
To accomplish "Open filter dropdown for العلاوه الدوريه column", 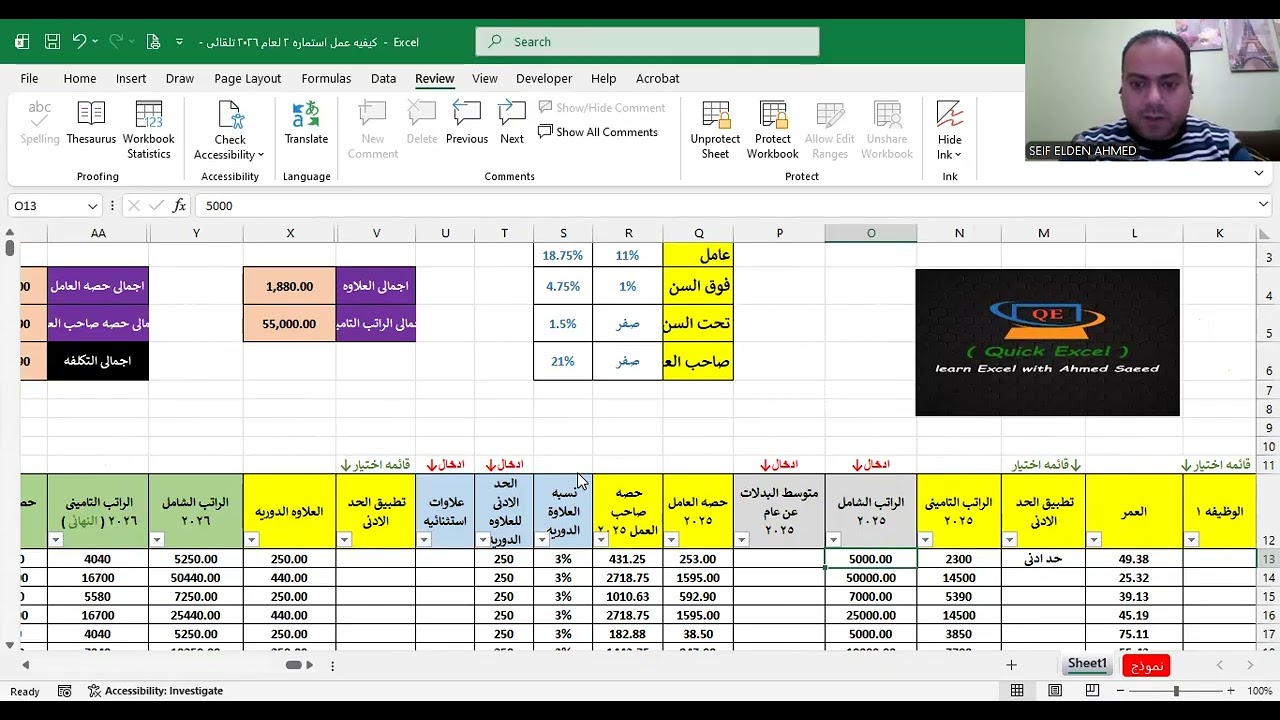I will [252, 540].
